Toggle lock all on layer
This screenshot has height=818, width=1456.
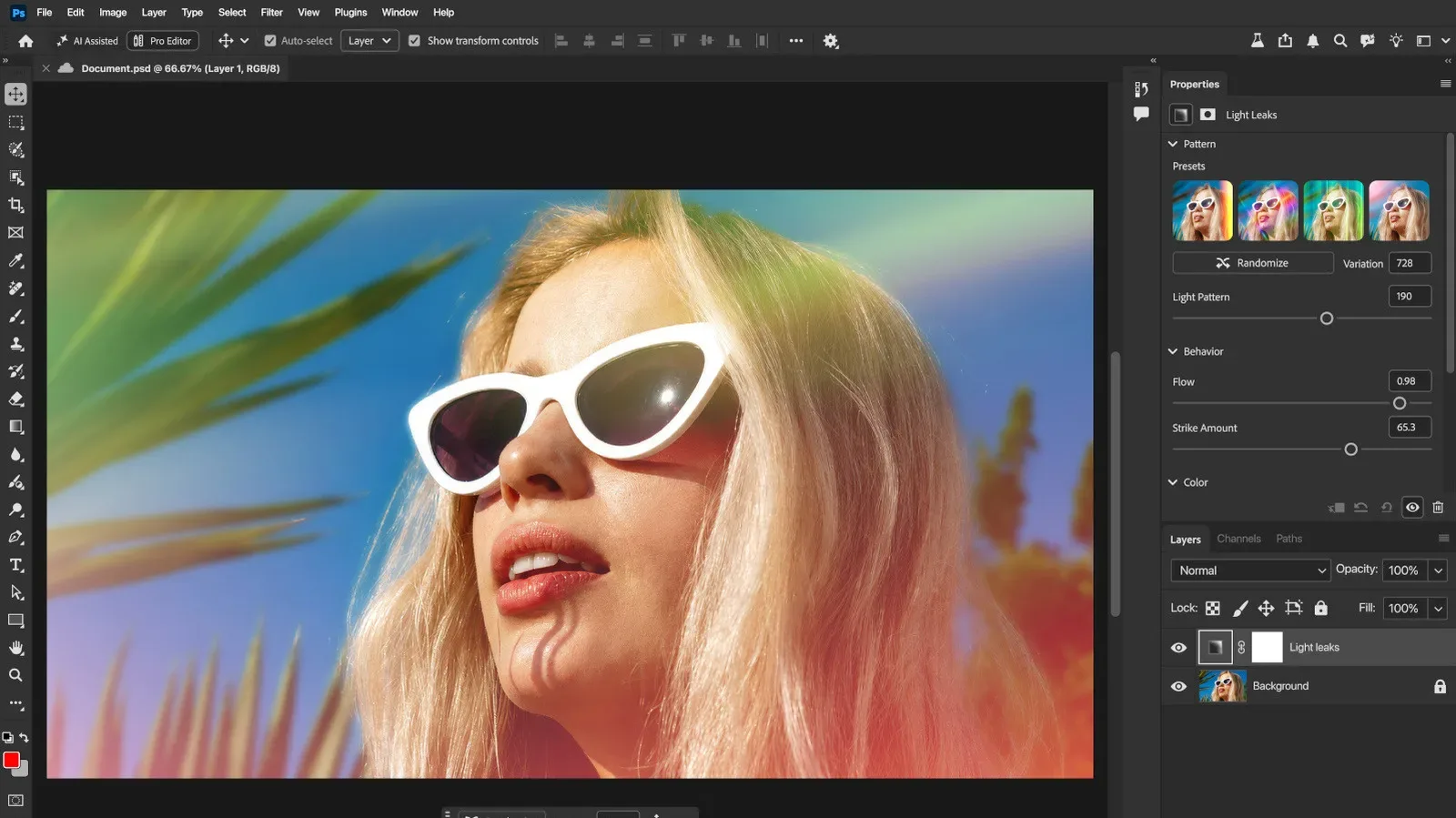[x=1320, y=608]
